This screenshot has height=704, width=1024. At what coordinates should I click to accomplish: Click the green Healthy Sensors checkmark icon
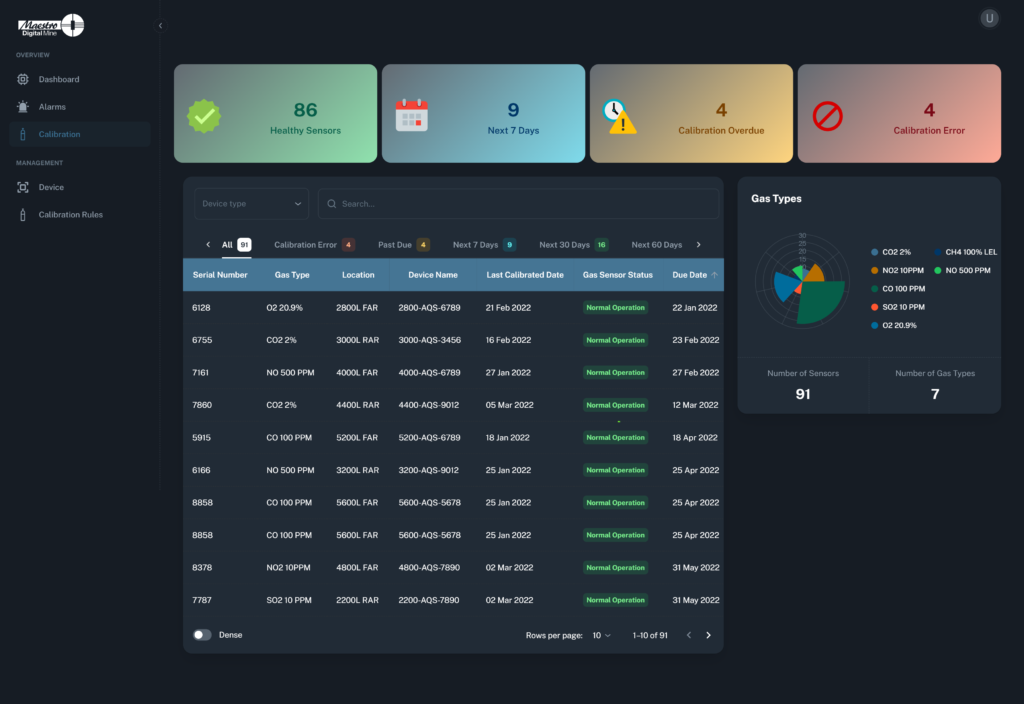(204, 116)
